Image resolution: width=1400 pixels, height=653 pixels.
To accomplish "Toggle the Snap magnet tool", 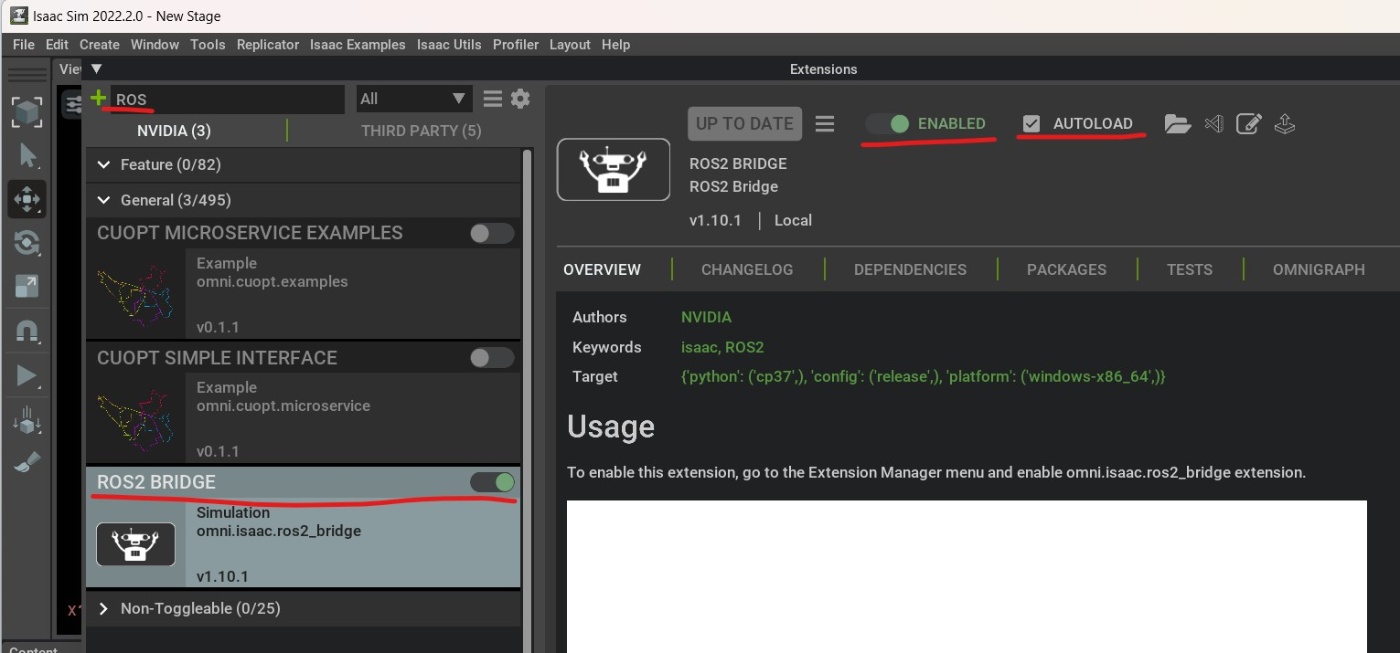I will 27,331.
